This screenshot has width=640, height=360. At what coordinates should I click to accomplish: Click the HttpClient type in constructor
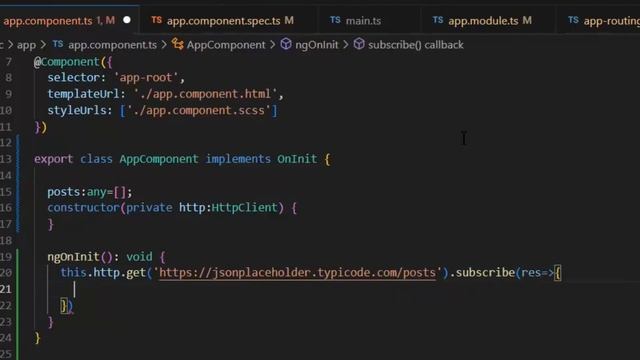[244, 208]
